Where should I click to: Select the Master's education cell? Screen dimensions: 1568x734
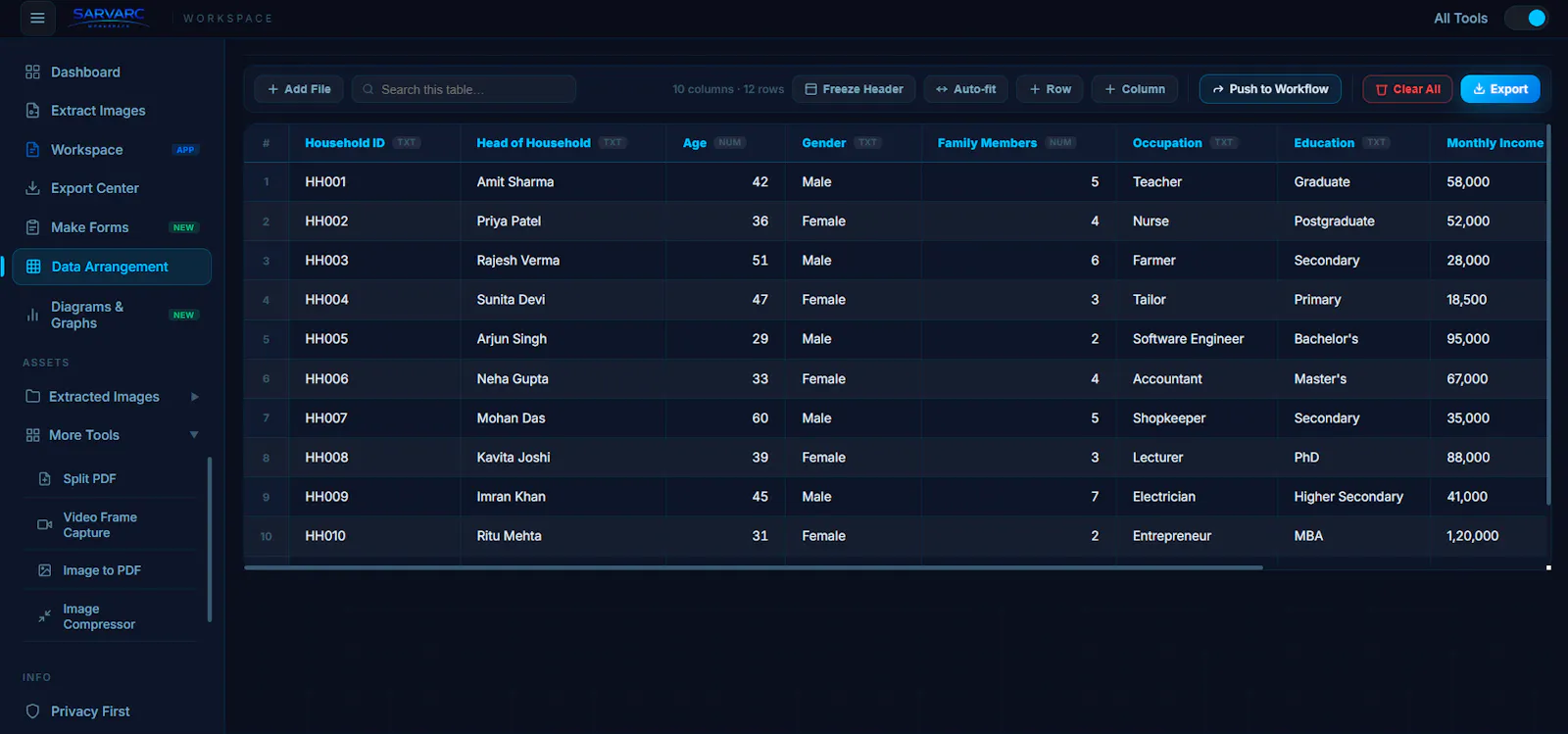pyautogui.click(x=1353, y=379)
